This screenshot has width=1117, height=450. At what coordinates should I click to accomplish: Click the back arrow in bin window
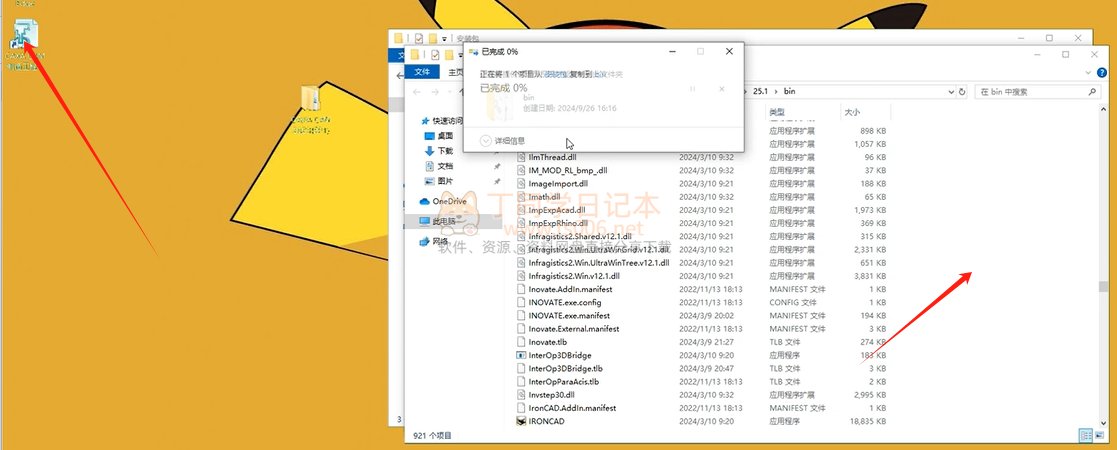coord(417,92)
